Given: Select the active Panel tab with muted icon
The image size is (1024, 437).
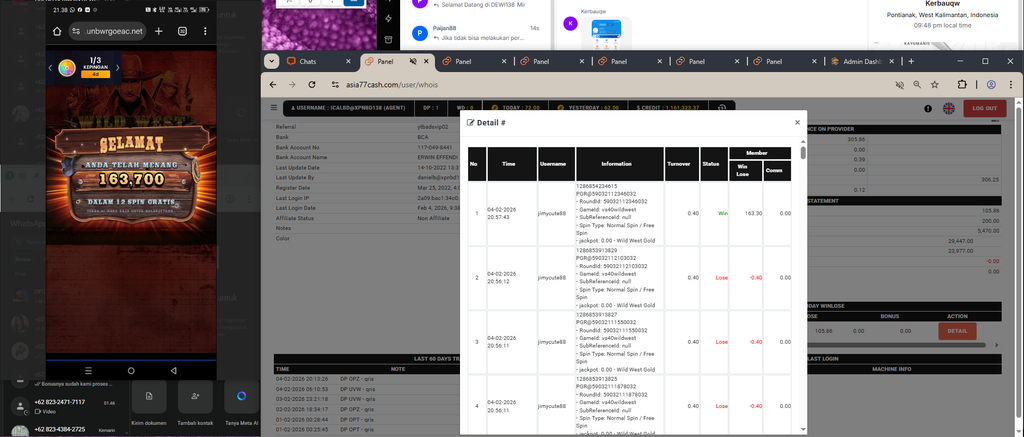Looking at the screenshot, I should [397, 61].
